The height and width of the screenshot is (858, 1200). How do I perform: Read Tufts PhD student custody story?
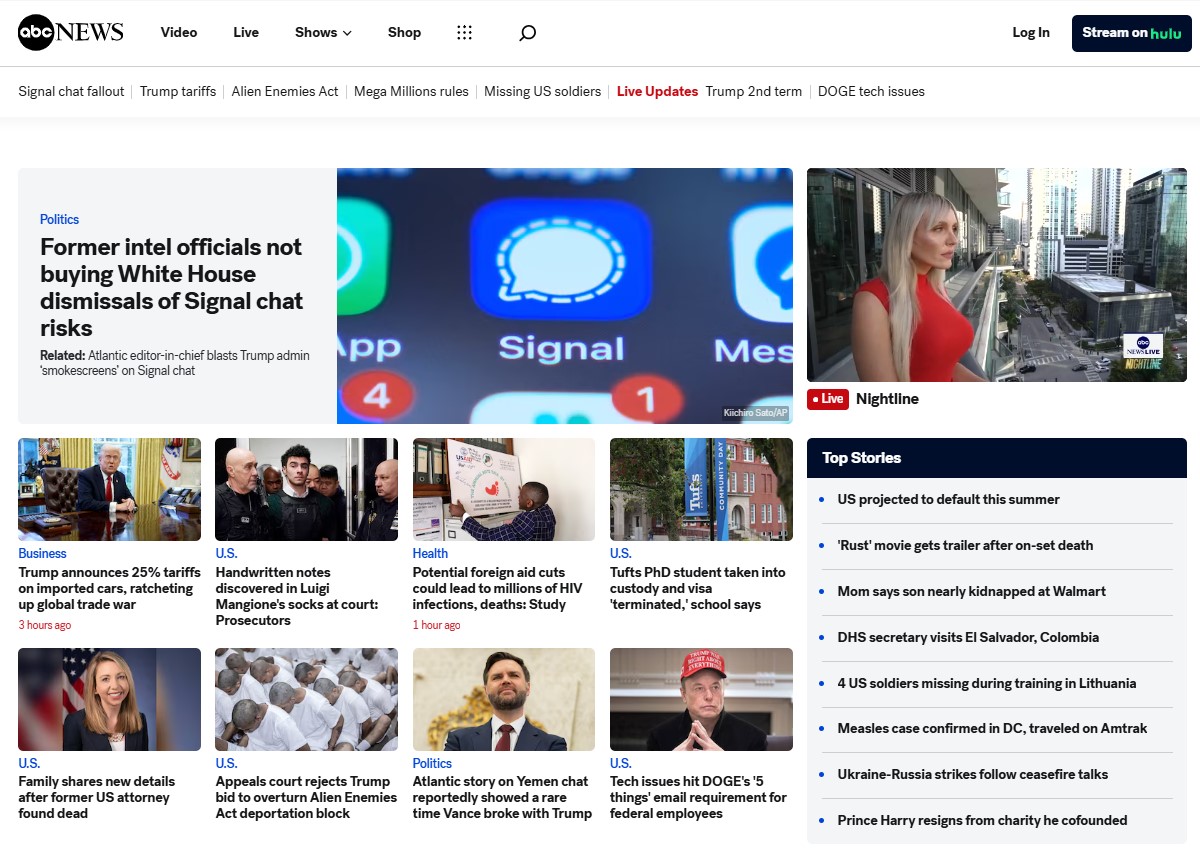click(x=698, y=588)
